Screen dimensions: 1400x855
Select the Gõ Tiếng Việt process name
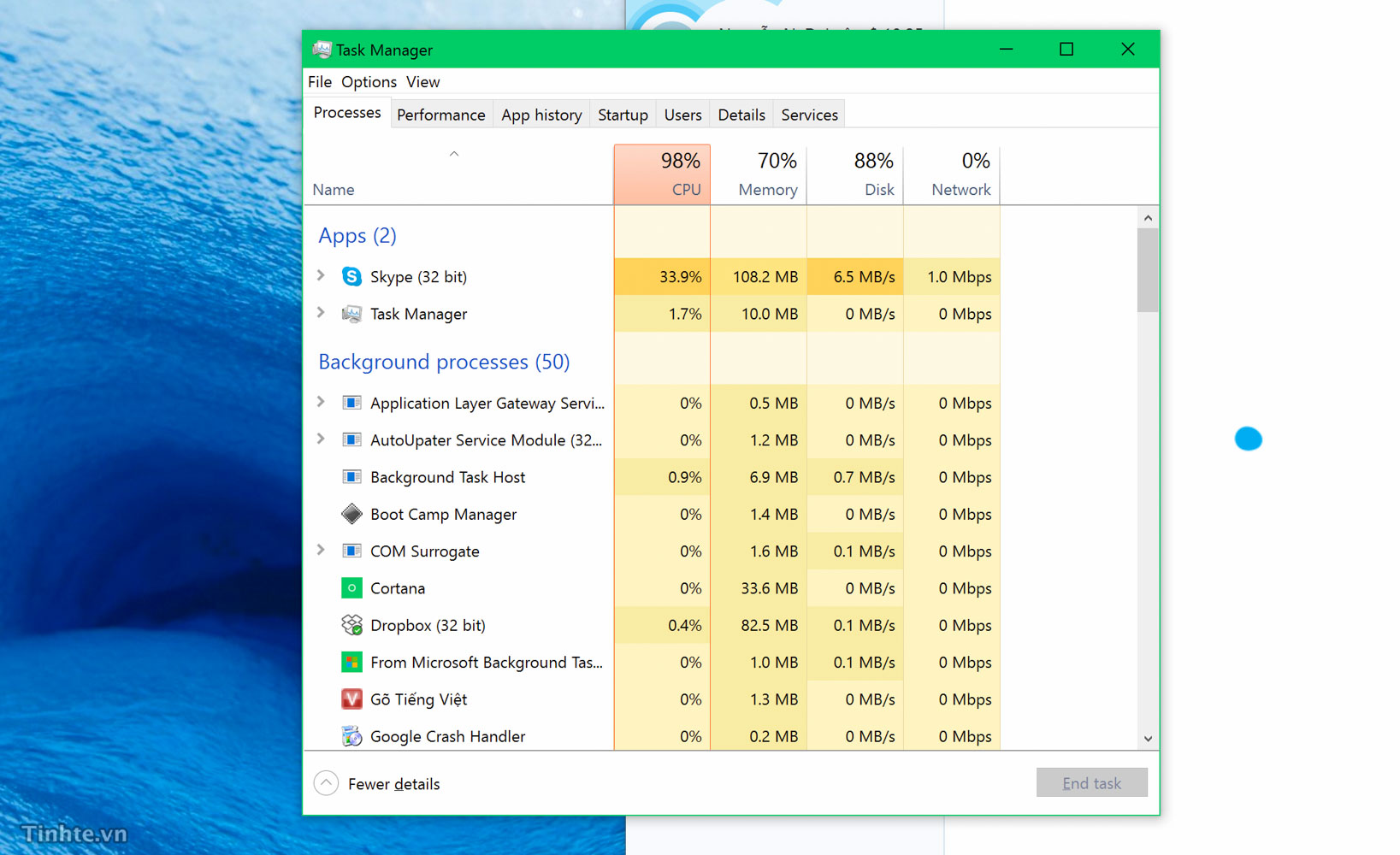(x=418, y=699)
